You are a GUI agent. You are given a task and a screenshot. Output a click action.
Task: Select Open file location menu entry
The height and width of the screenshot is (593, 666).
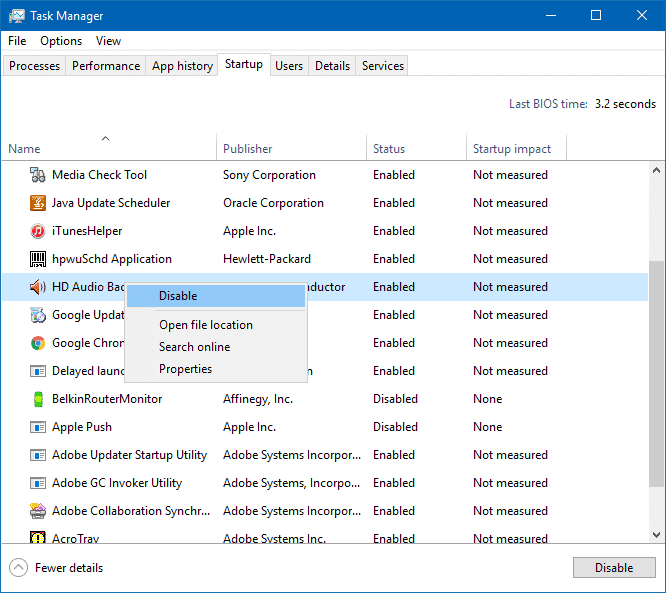tap(205, 325)
